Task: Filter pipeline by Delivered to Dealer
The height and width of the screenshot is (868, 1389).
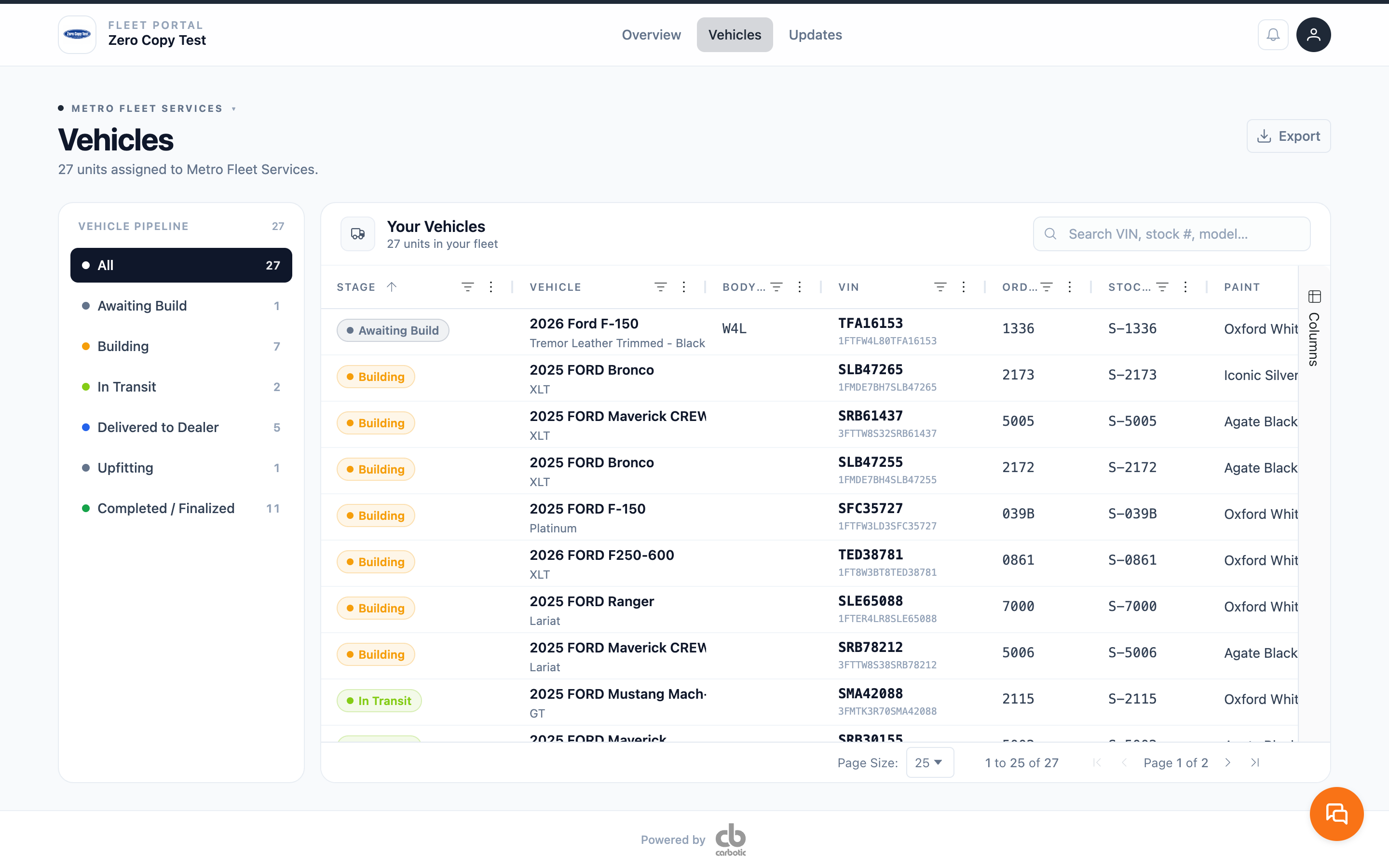Action: click(181, 427)
